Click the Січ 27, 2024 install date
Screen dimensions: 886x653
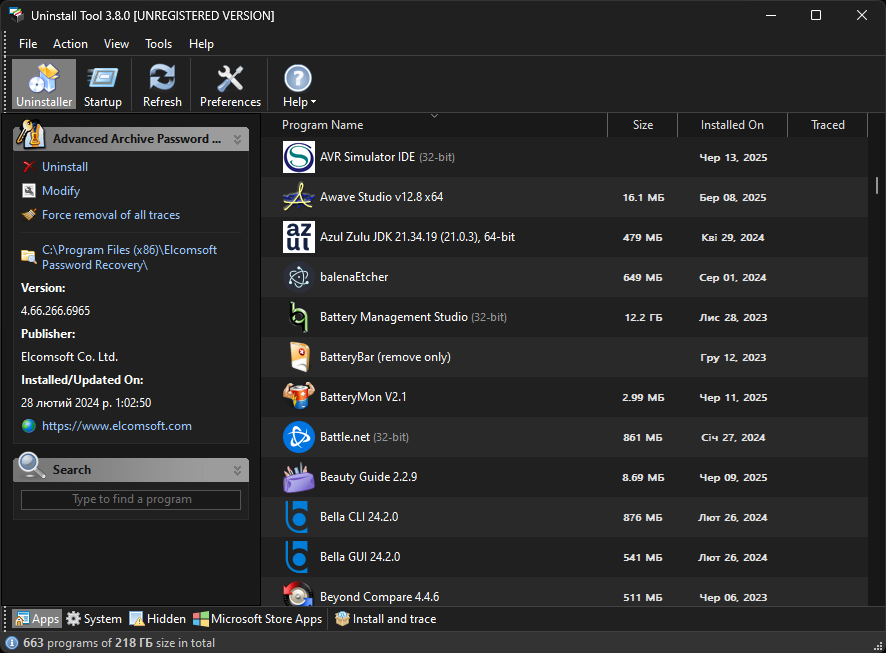pos(733,437)
